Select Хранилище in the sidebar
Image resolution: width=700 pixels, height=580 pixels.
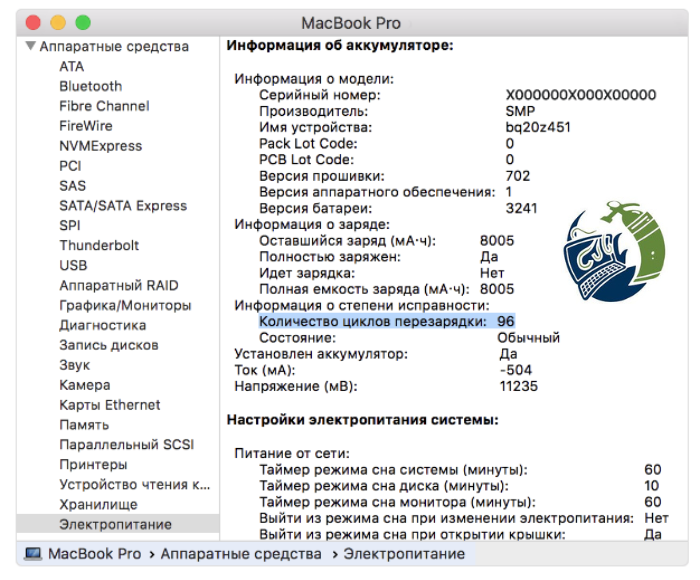pos(99,505)
